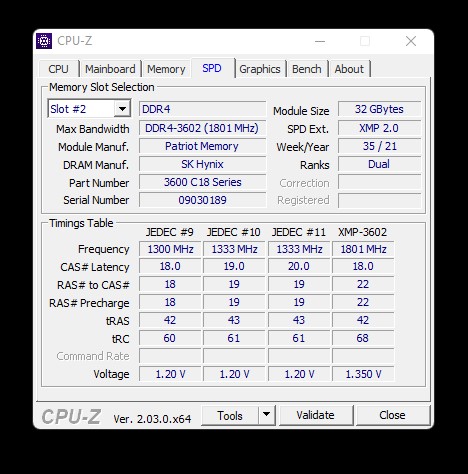Click JEDEC #11 CAS latency 20.0
This screenshot has width=468, height=474.
(x=299, y=266)
